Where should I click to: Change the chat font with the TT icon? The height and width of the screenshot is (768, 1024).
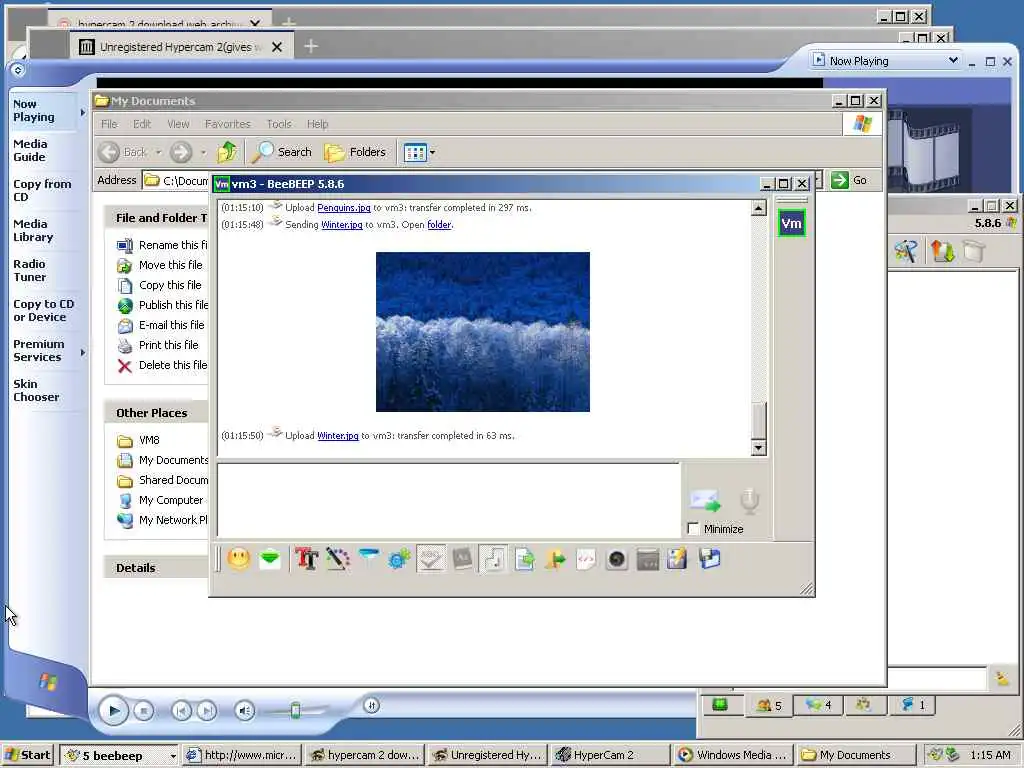pos(306,559)
